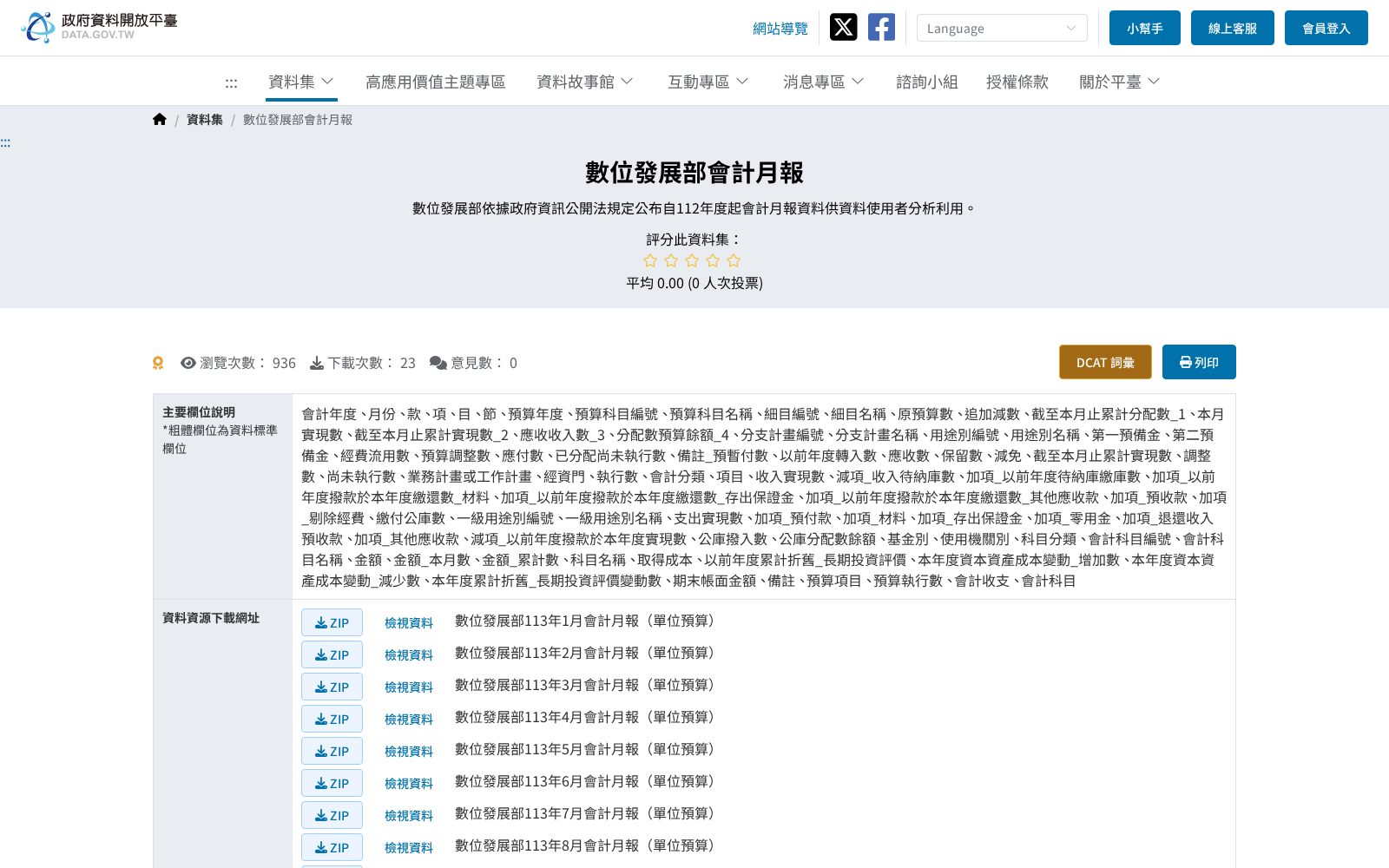
Task: Download ZIP for 113年4月會計月報
Action: coord(332,719)
